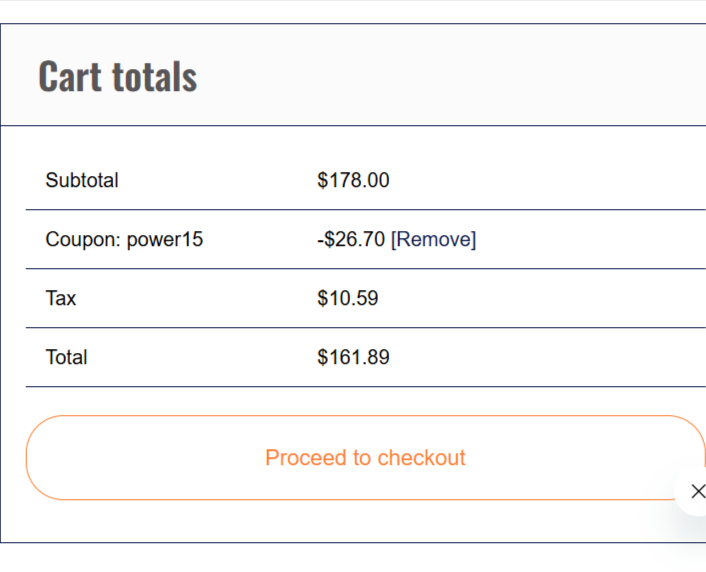Select the Tax label
This screenshot has height=572, width=706.
coord(61,298)
